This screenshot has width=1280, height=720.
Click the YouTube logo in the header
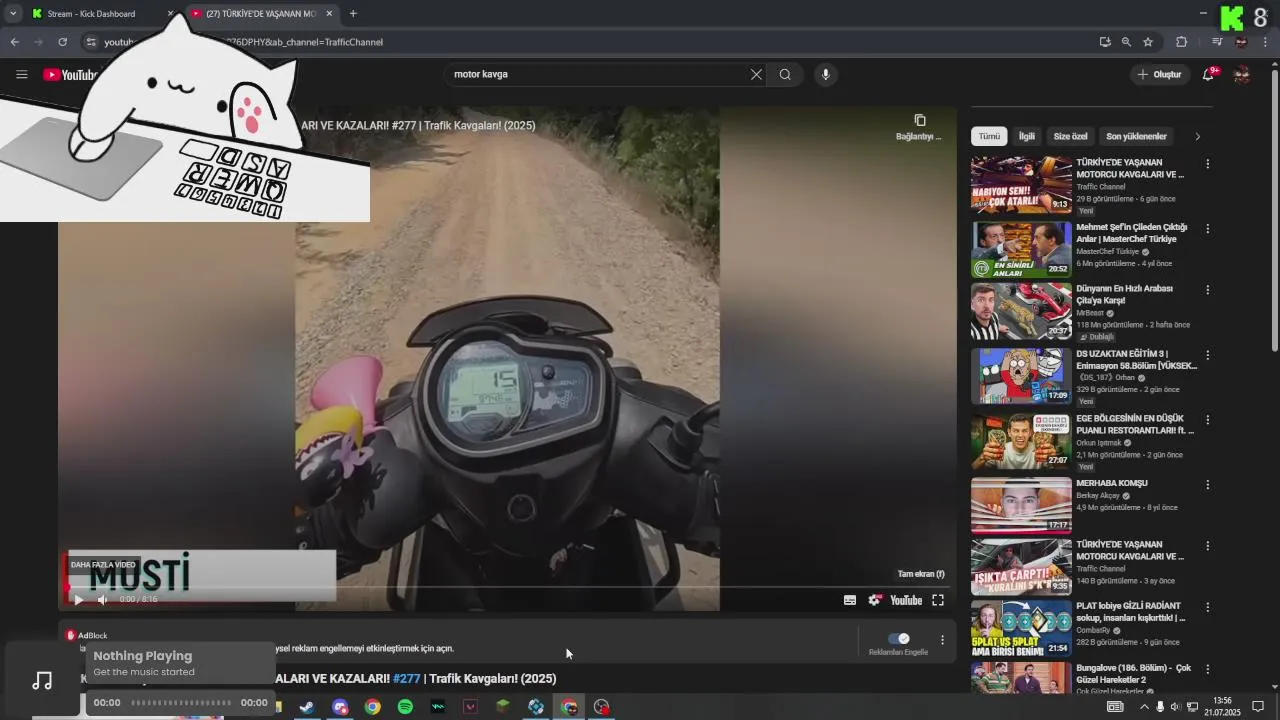pos(69,75)
